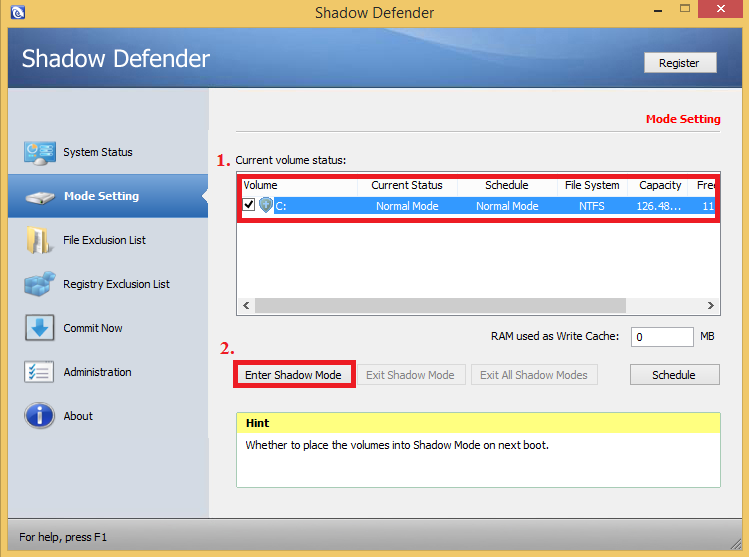Click the shield icon beside volume C:
The height and width of the screenshot is (560, 752).
(265, 206)
